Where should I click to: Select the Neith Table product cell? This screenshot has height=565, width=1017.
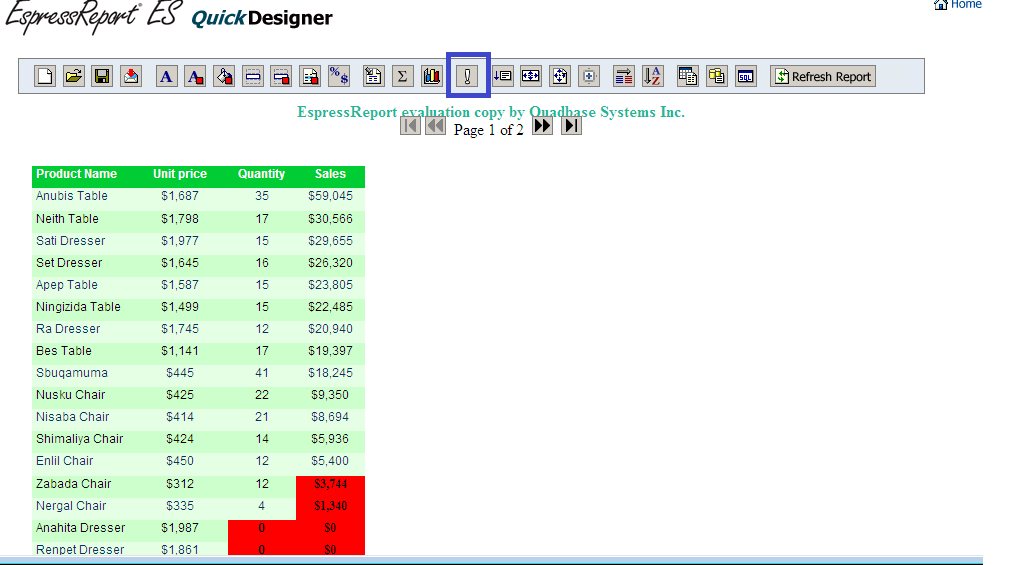67,219
